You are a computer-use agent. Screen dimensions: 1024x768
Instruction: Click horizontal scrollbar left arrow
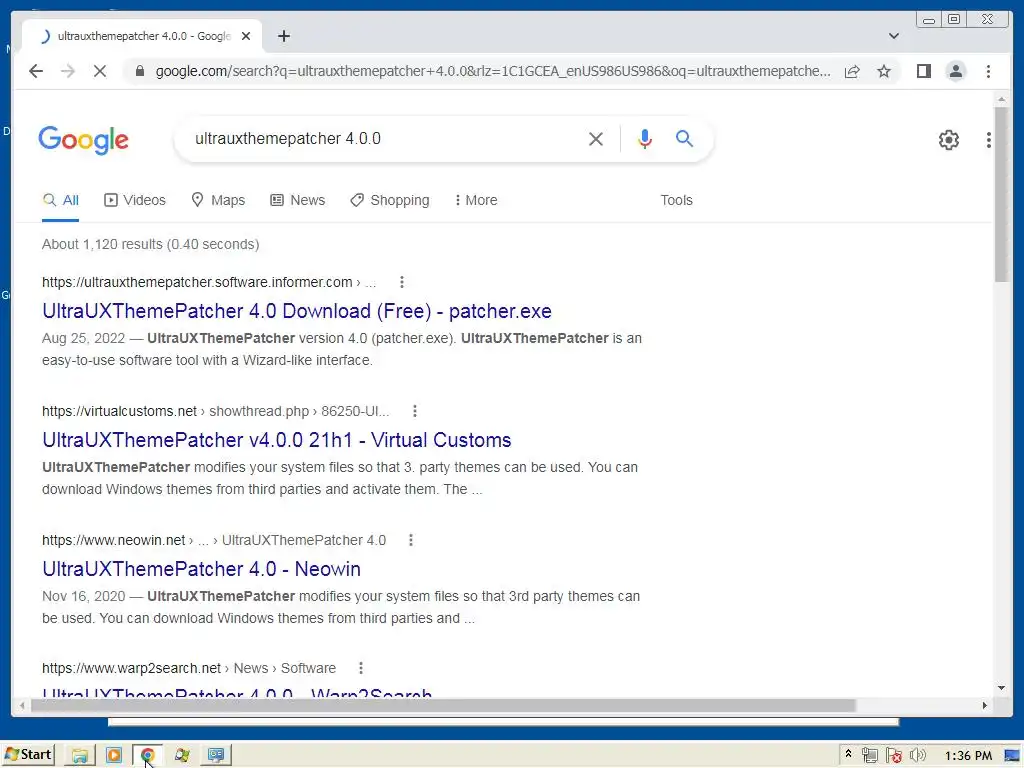22,706
